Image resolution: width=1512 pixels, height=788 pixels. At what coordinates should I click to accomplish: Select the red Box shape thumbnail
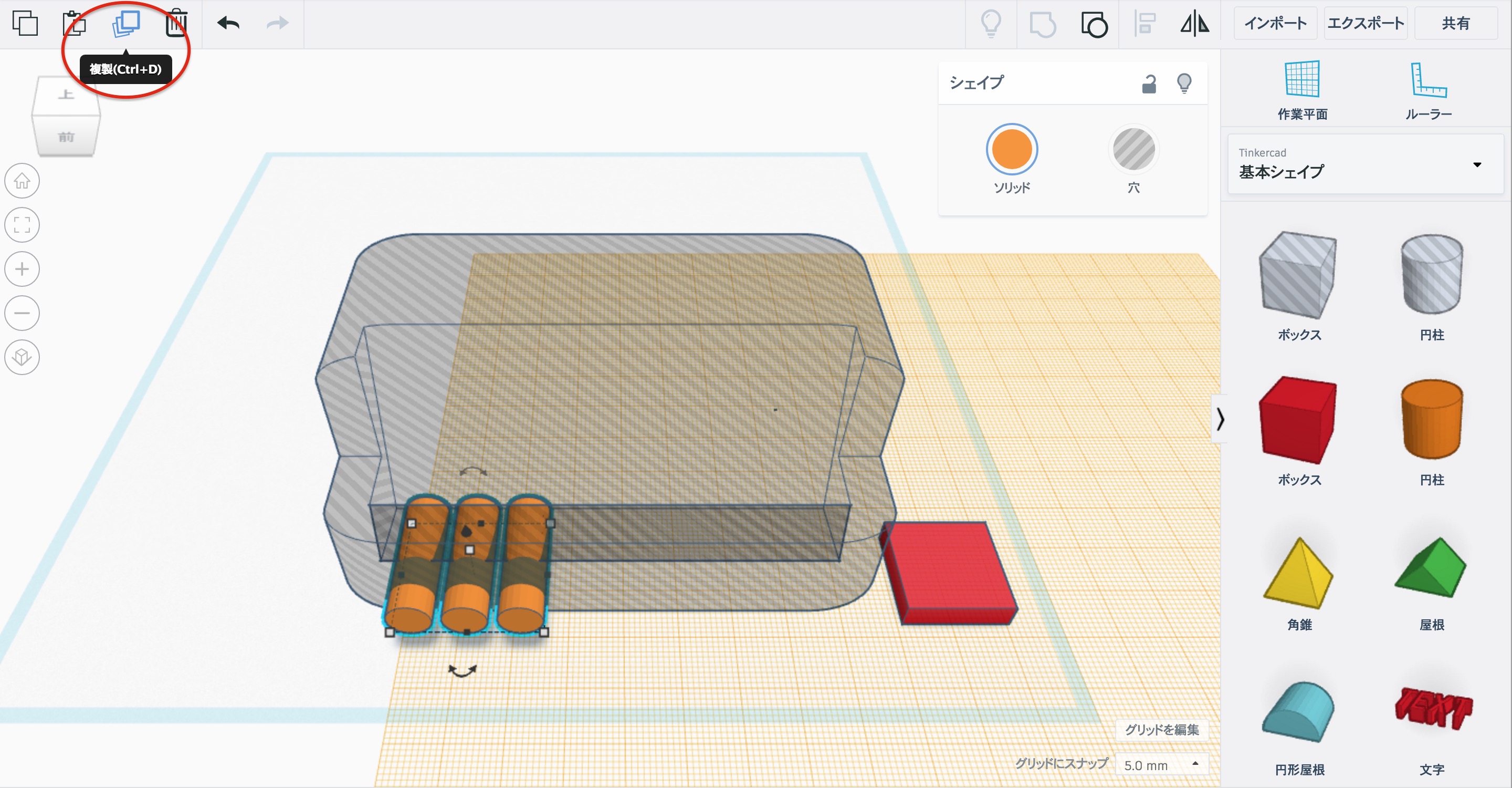pyautogui.click(x=1298, y=419)
